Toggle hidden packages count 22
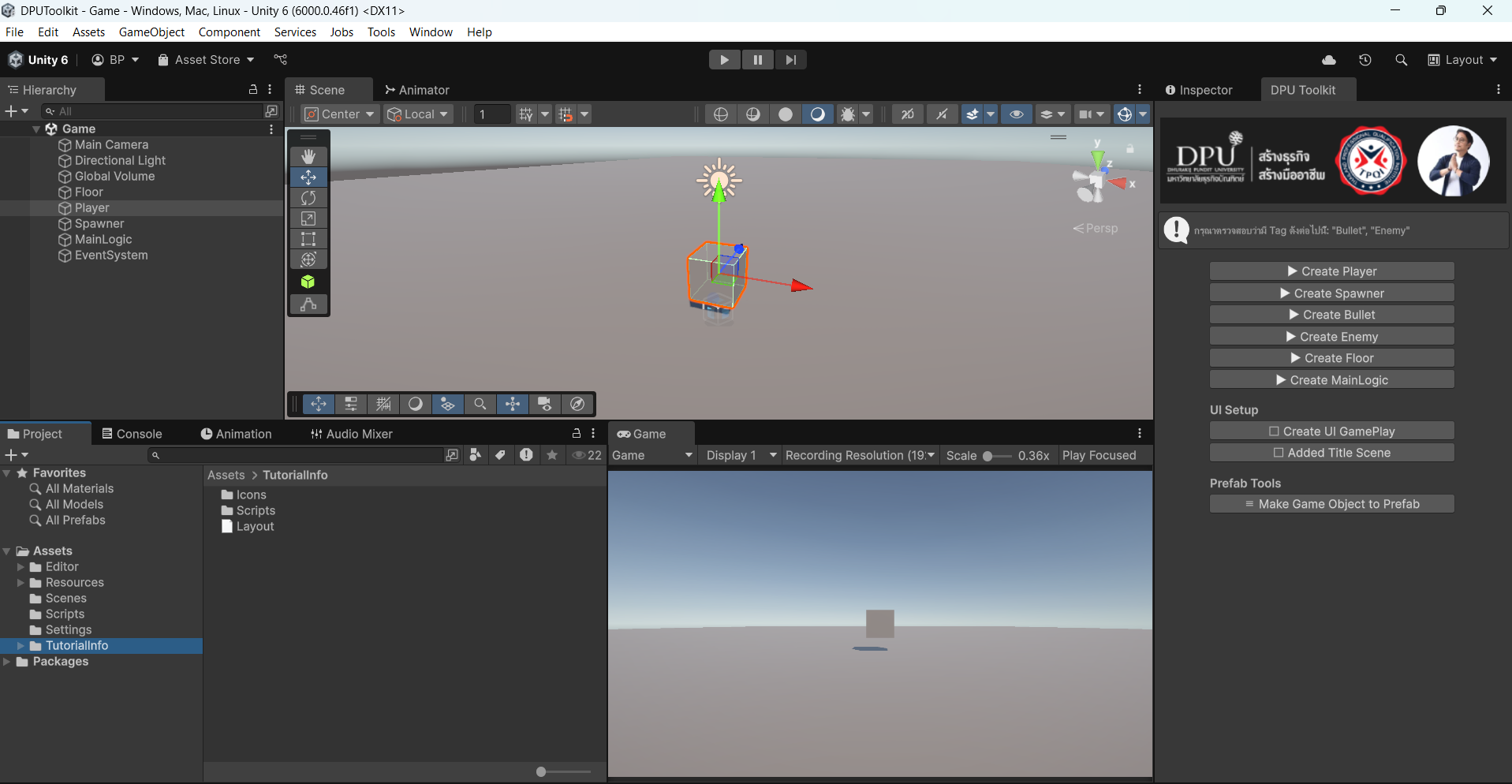Image resolution: width=1512 pixels, height=784 pixels. coord(587,455)
